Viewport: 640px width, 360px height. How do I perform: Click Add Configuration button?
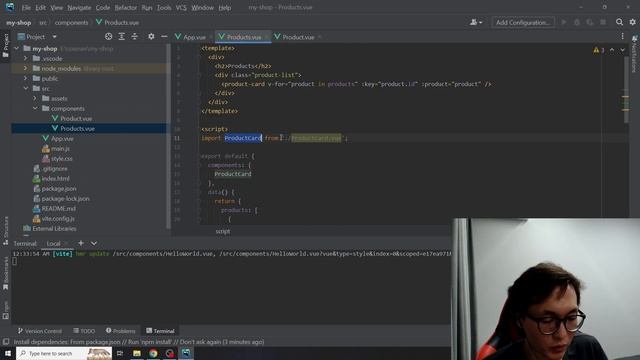[523, 22]
